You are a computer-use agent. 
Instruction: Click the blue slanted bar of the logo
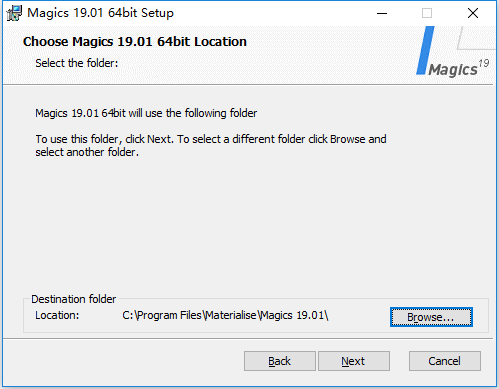[x=425, y=51]
